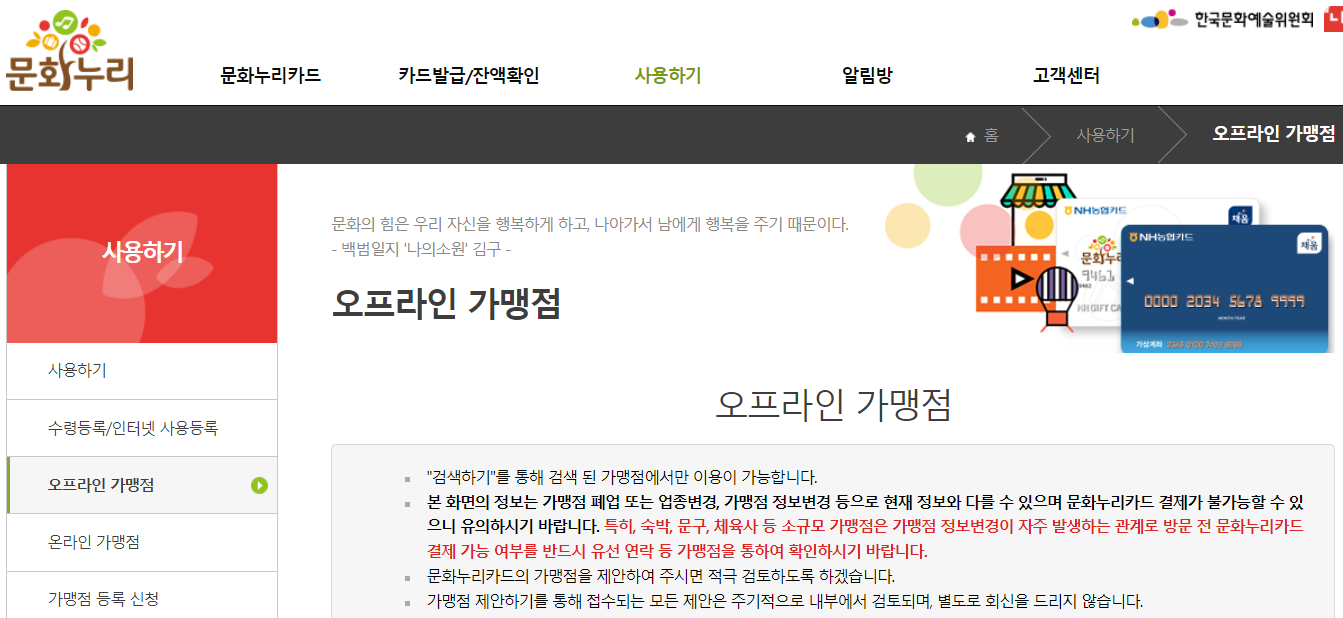Click the red 사용하기 sidebar header
The width and height of the screenshot is (1343, 618).
click(141, 252)
